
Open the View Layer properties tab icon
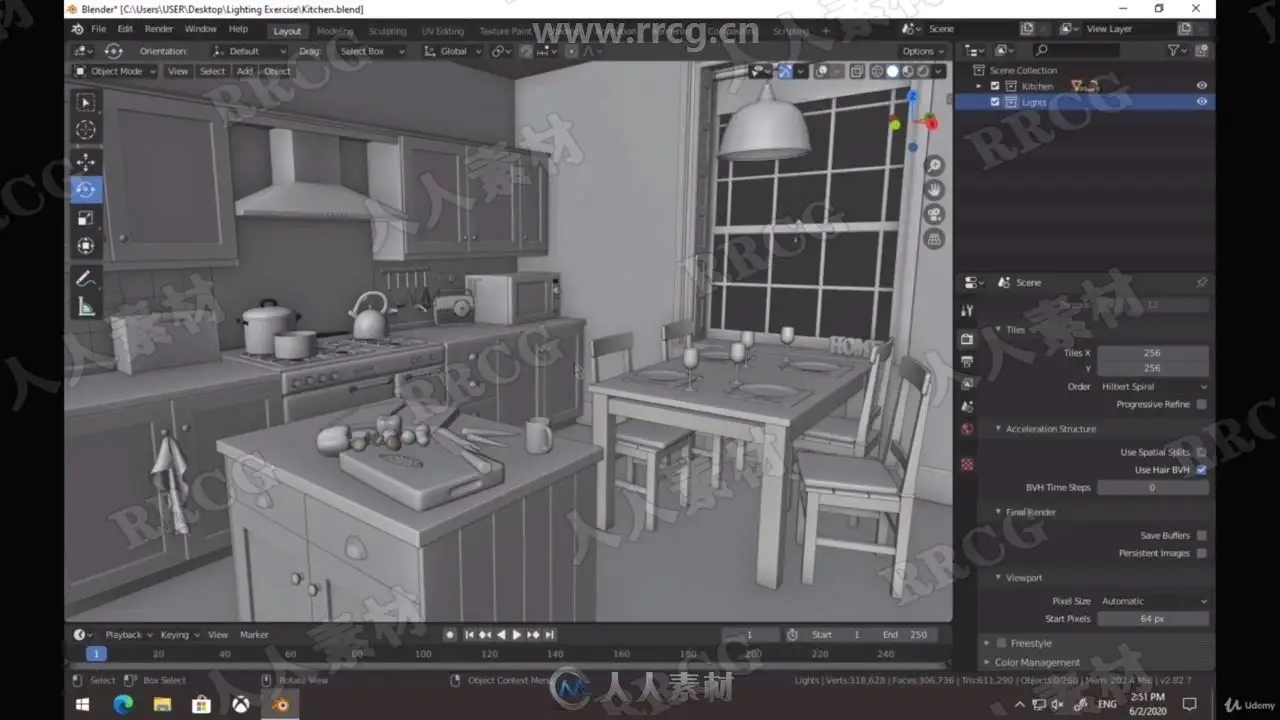(x=967, y=384)
